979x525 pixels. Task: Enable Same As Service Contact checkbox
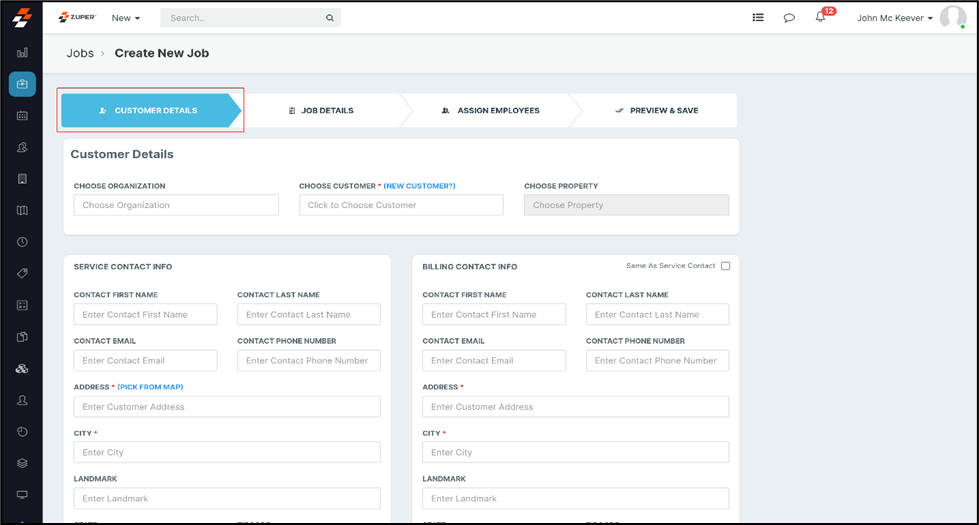point(725,266)
